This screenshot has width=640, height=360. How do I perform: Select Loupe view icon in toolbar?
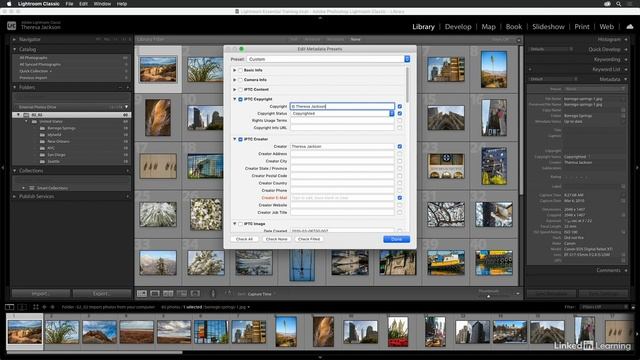pos(155,293)
